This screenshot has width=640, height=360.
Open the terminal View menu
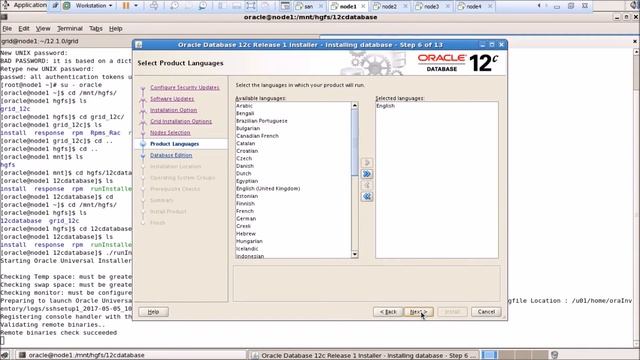click(42, 29)
